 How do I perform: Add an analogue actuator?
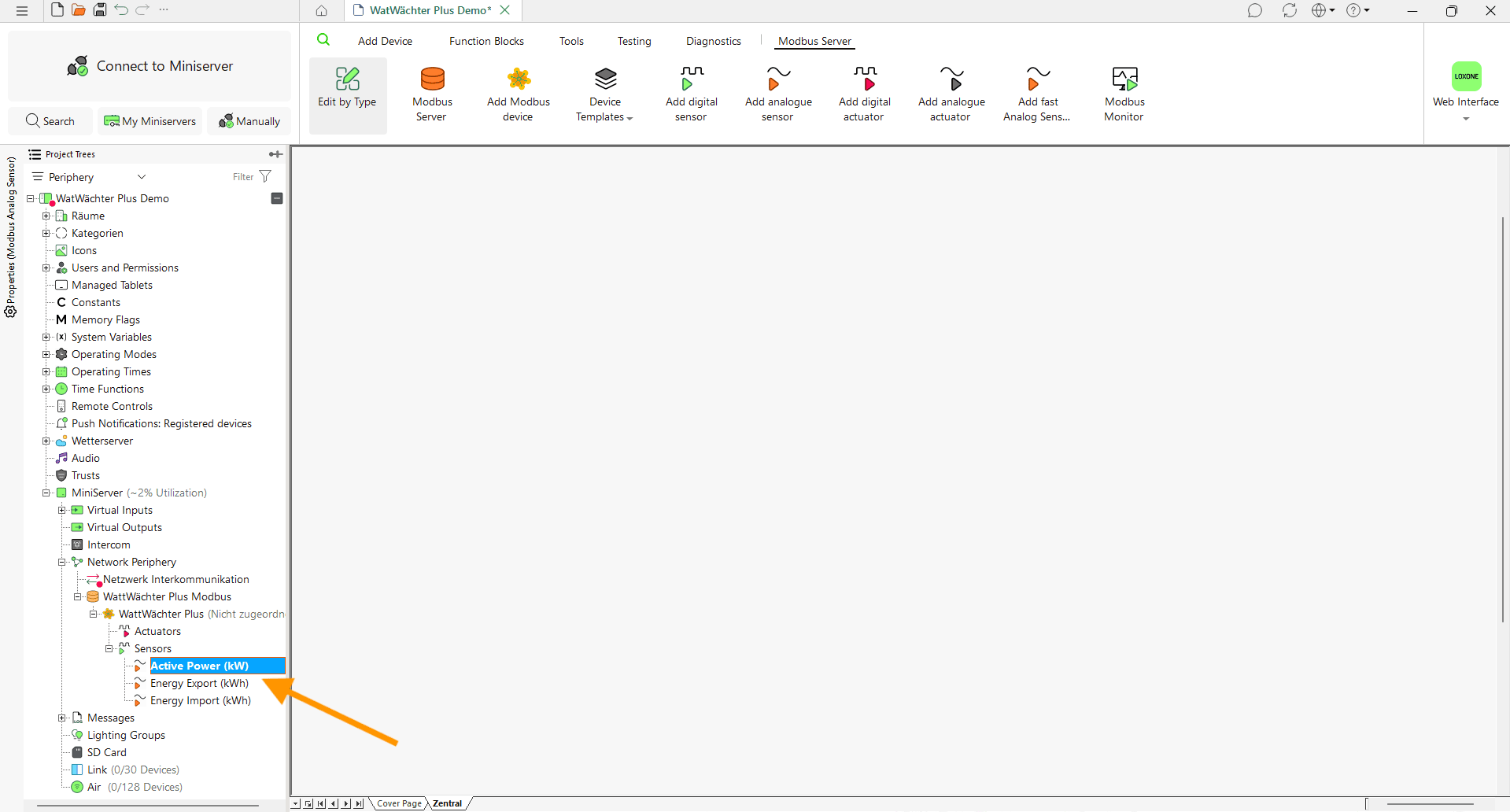[951, 95]
